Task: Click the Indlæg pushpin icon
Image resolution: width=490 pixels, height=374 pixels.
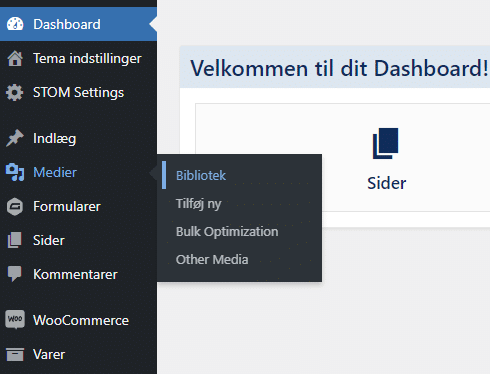Action: pyautogui.click(x=15, y=138)
